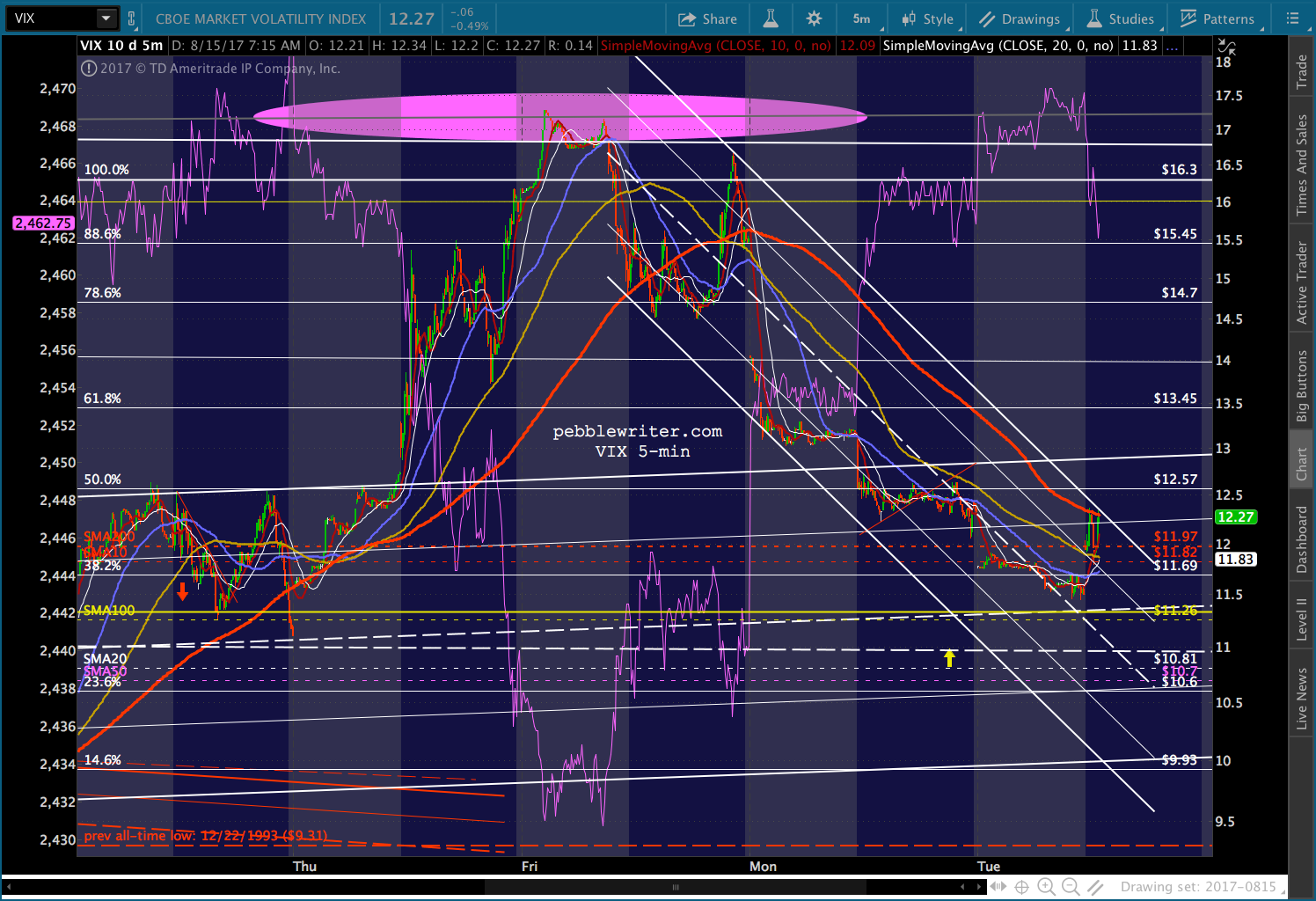Click the Mon date label on time axis
1316x901 pixels.
(763, 867)
